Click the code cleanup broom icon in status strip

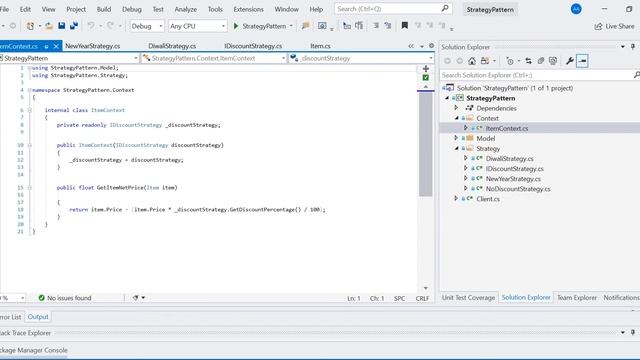click(x=136, y=298)
